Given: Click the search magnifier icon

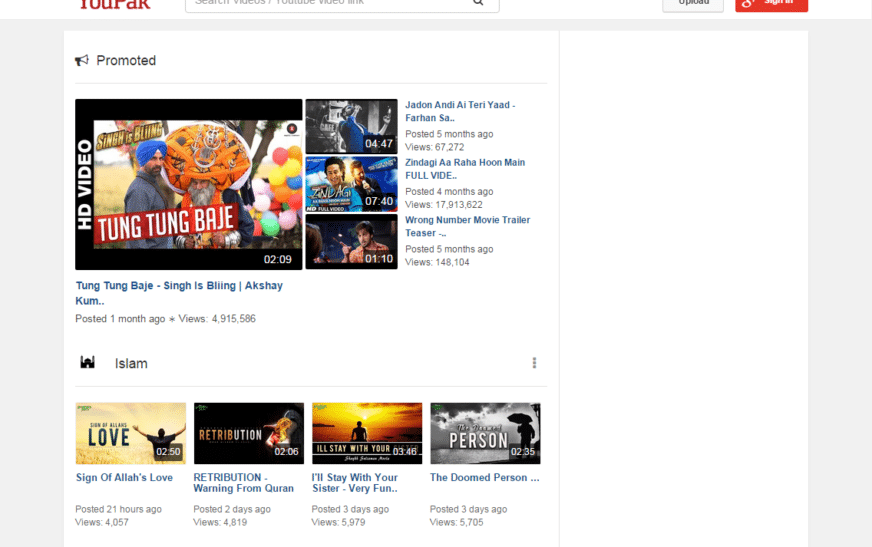Looking at the screenshot, I should click(x=478, y=3).
